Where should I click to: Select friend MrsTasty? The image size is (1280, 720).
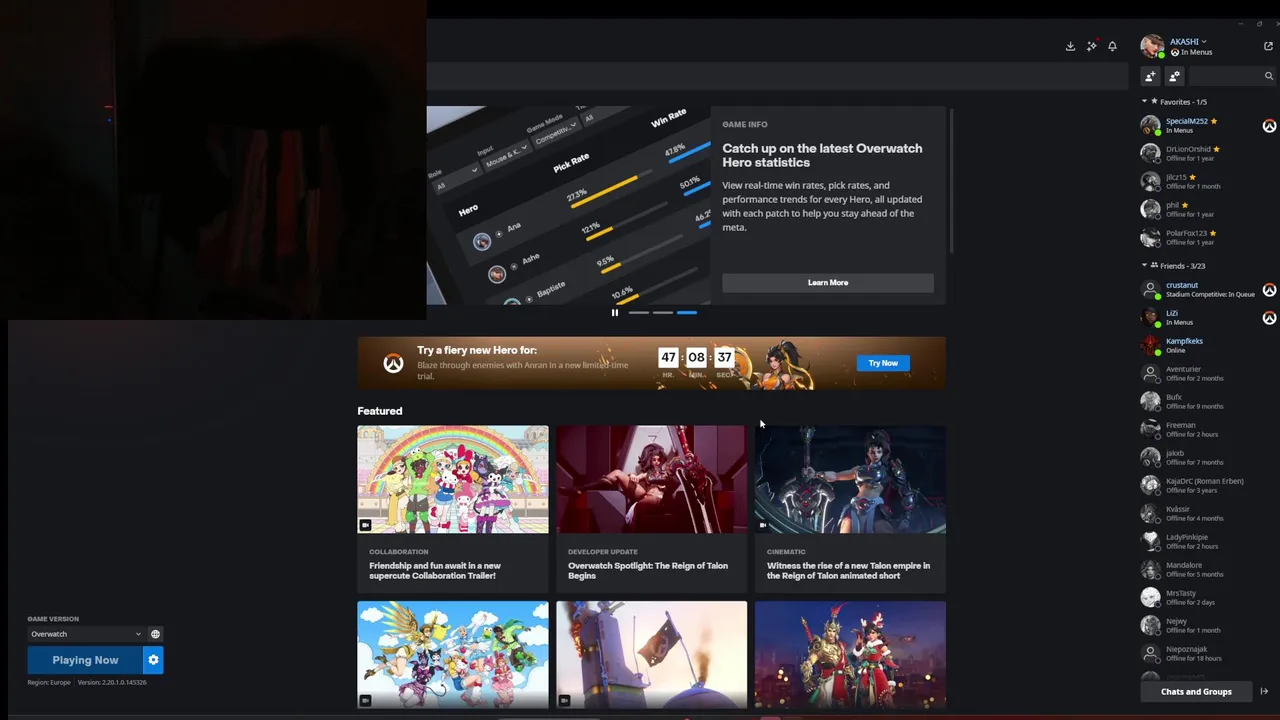click(x=1208, y=598)
